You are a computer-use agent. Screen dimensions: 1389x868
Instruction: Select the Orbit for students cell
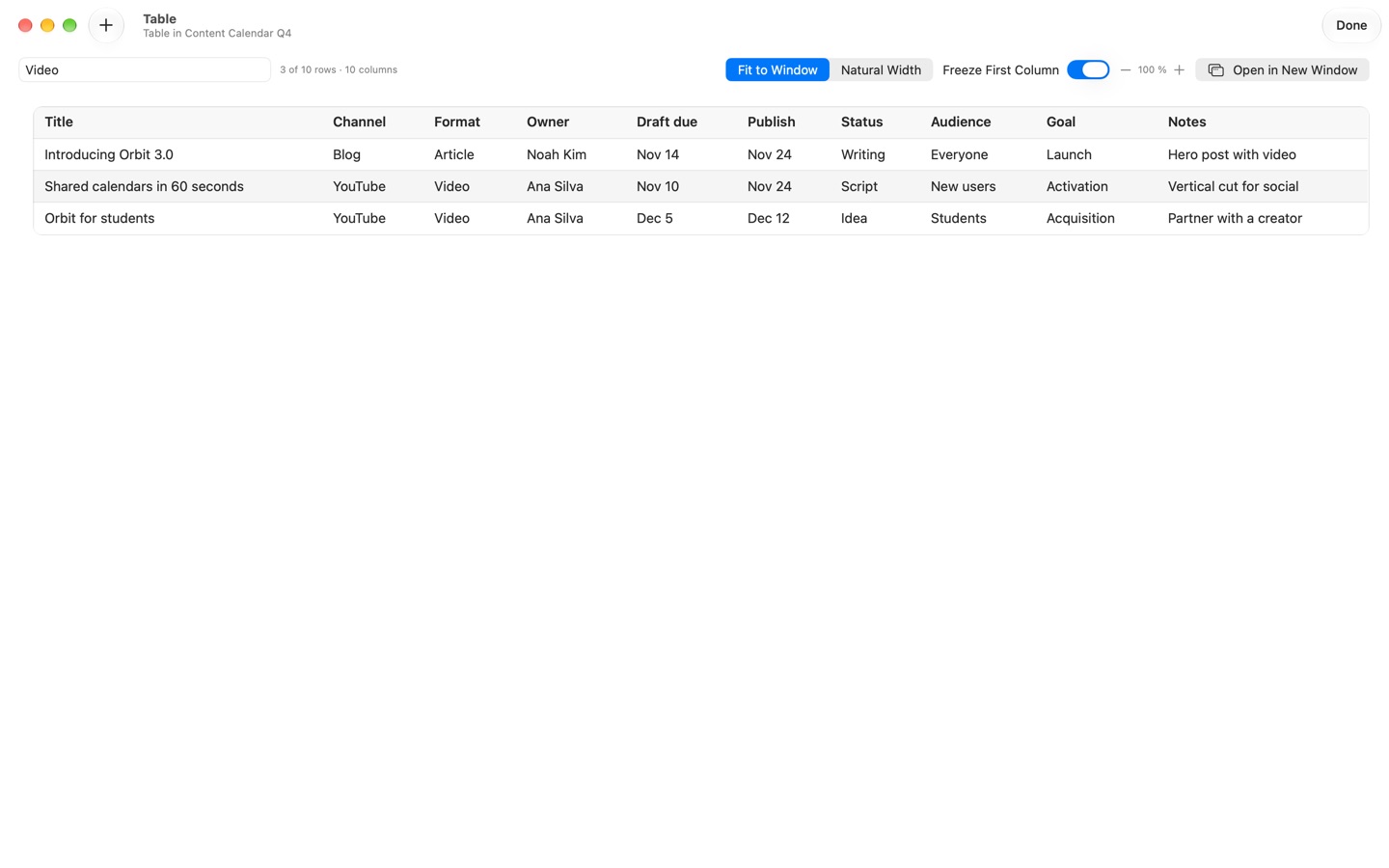tap(99, 218)
